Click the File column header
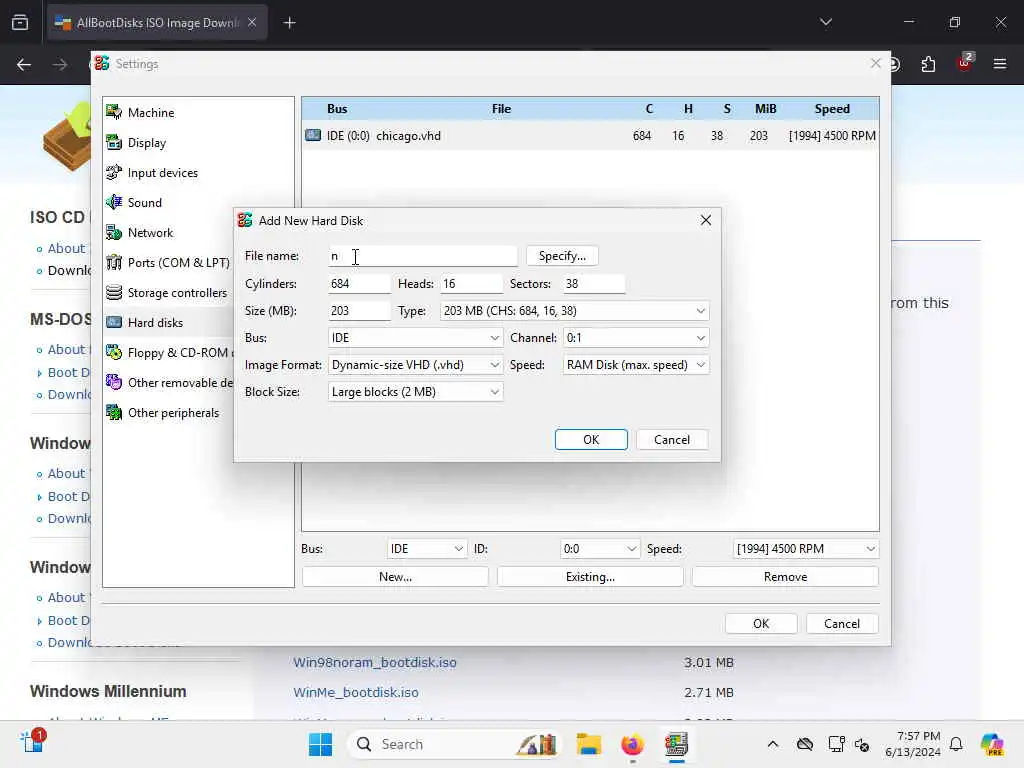 click(502, 109)
